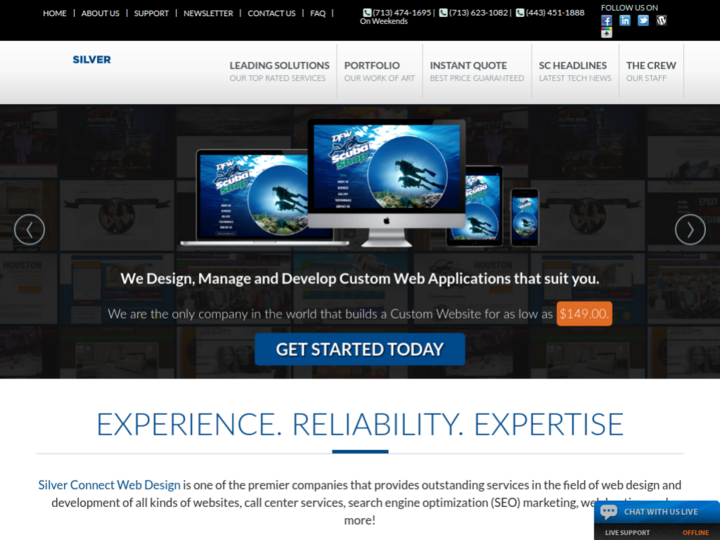The height and width of the screenshot is (540, 720).
Task: Open the WordPress social icon
Action: tap(661, 20)
